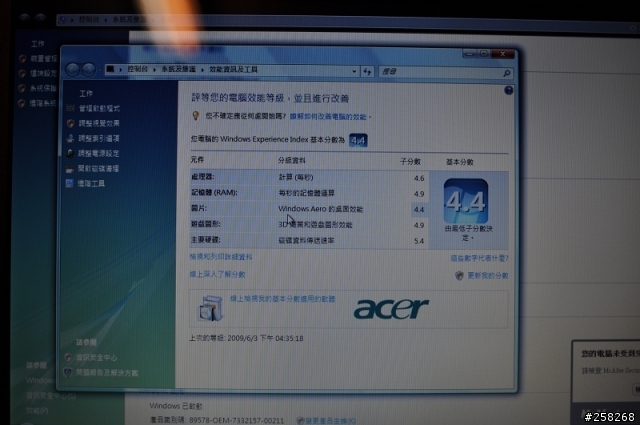Click the 瞭解如何改善電腦的效能 link
This screenshot has width=640, height=425.
tap(328, 117)
